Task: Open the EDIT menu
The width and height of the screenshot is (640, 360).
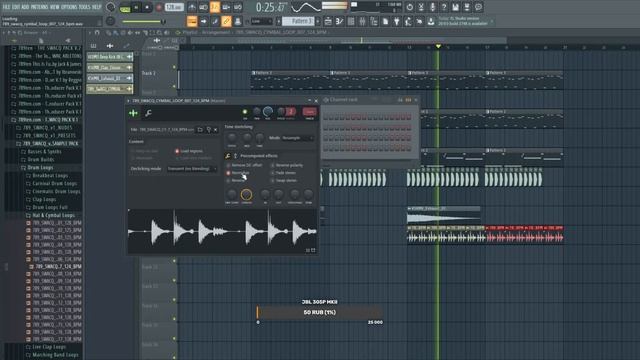Action: 16,7
